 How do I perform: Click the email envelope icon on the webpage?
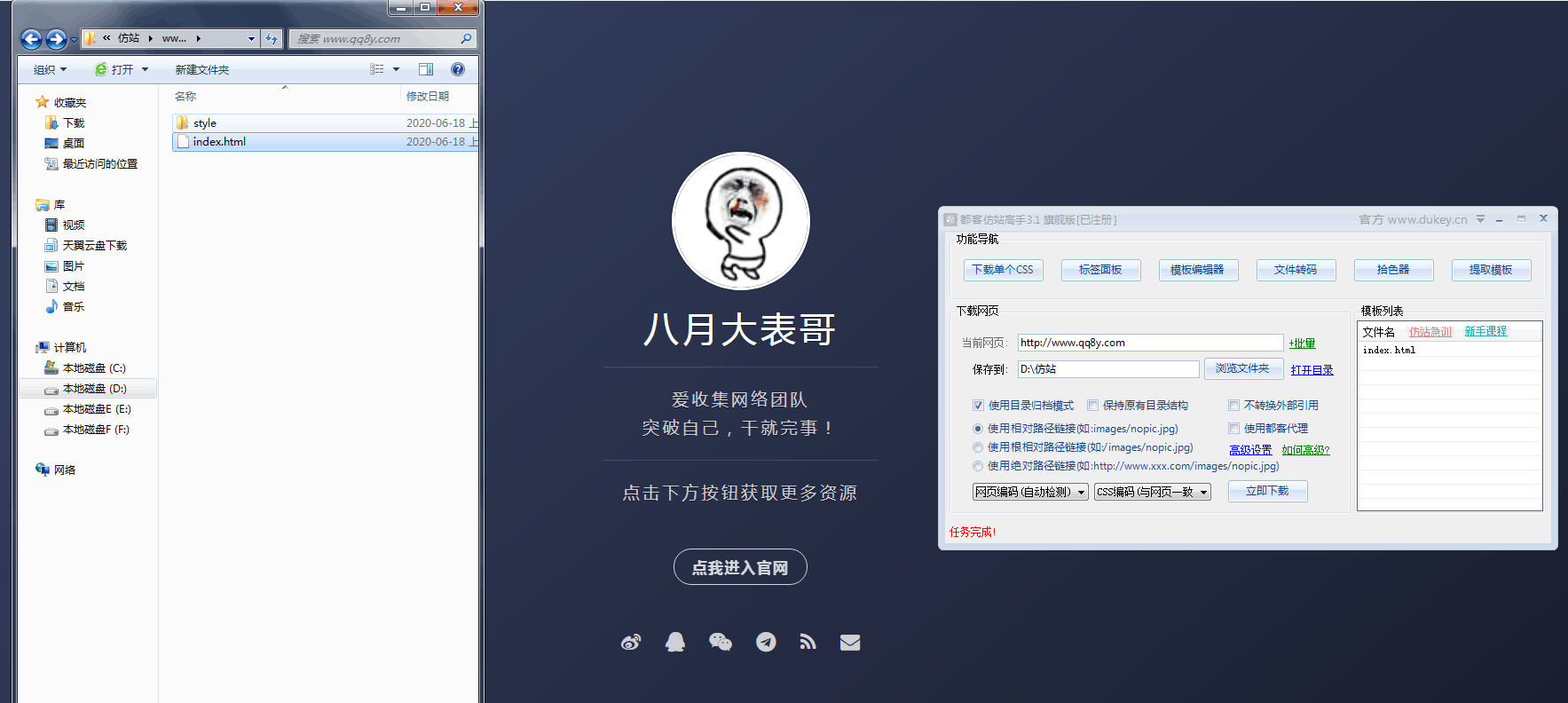click(850, 643)
